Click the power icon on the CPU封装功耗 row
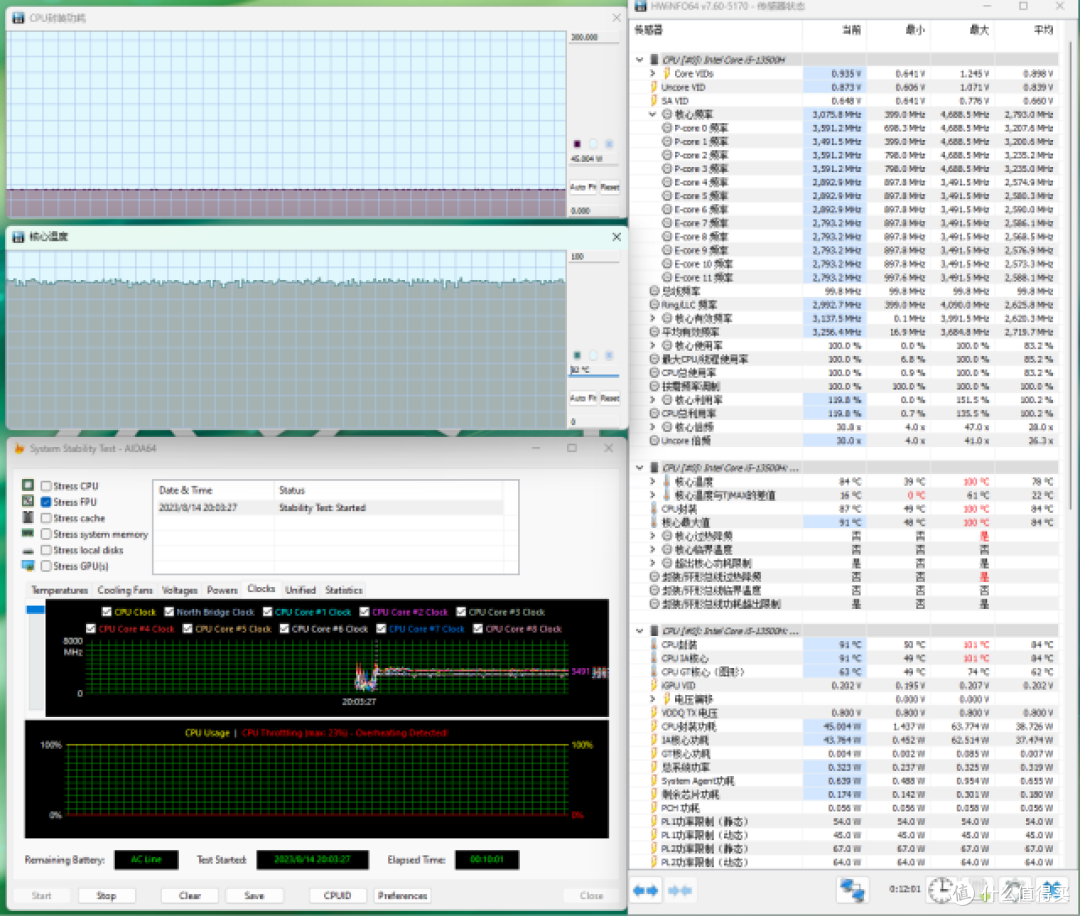The width and height of the screenshot is (1080, 916). 654,727
